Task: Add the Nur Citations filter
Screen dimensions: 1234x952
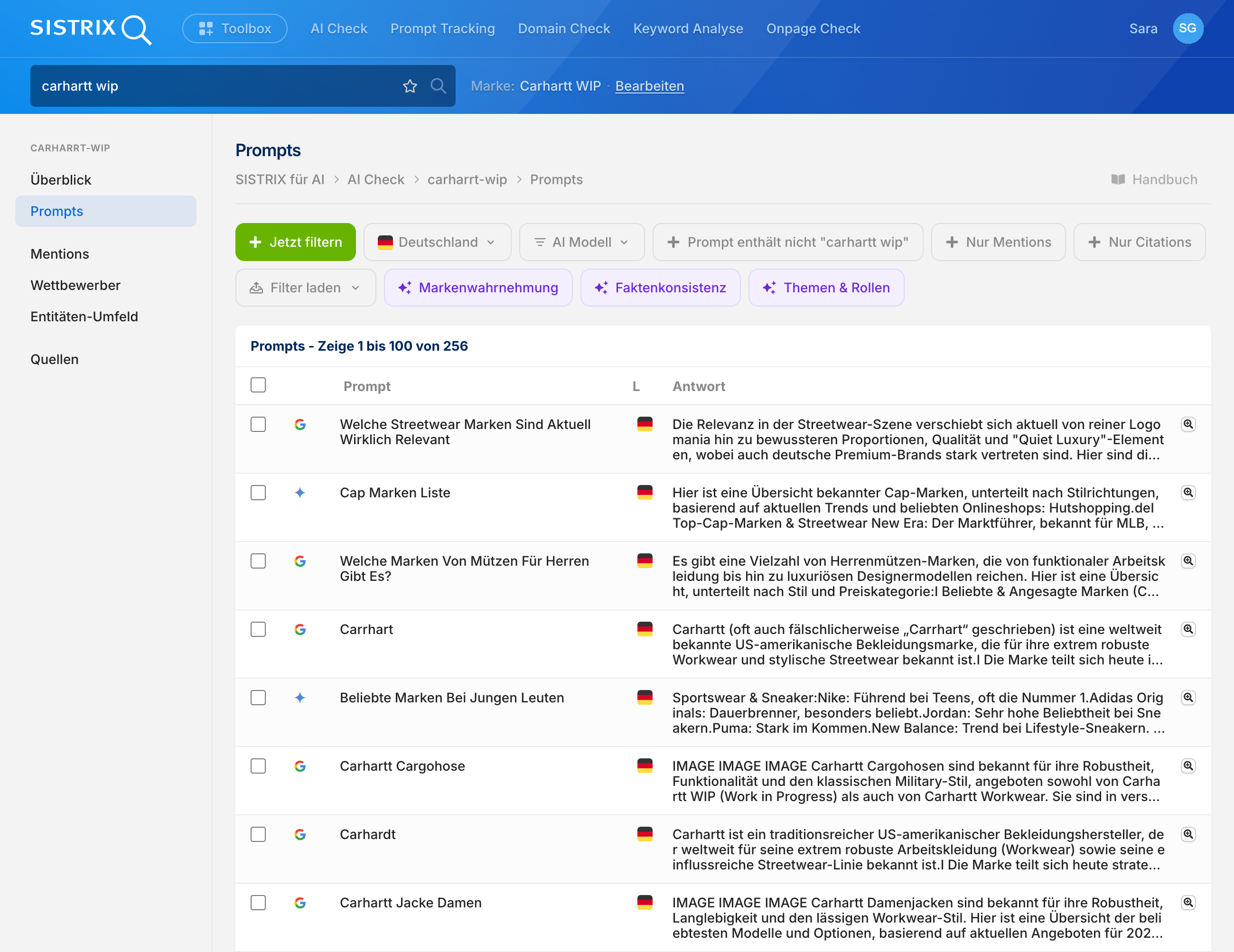Action: tap(1140, 243)
